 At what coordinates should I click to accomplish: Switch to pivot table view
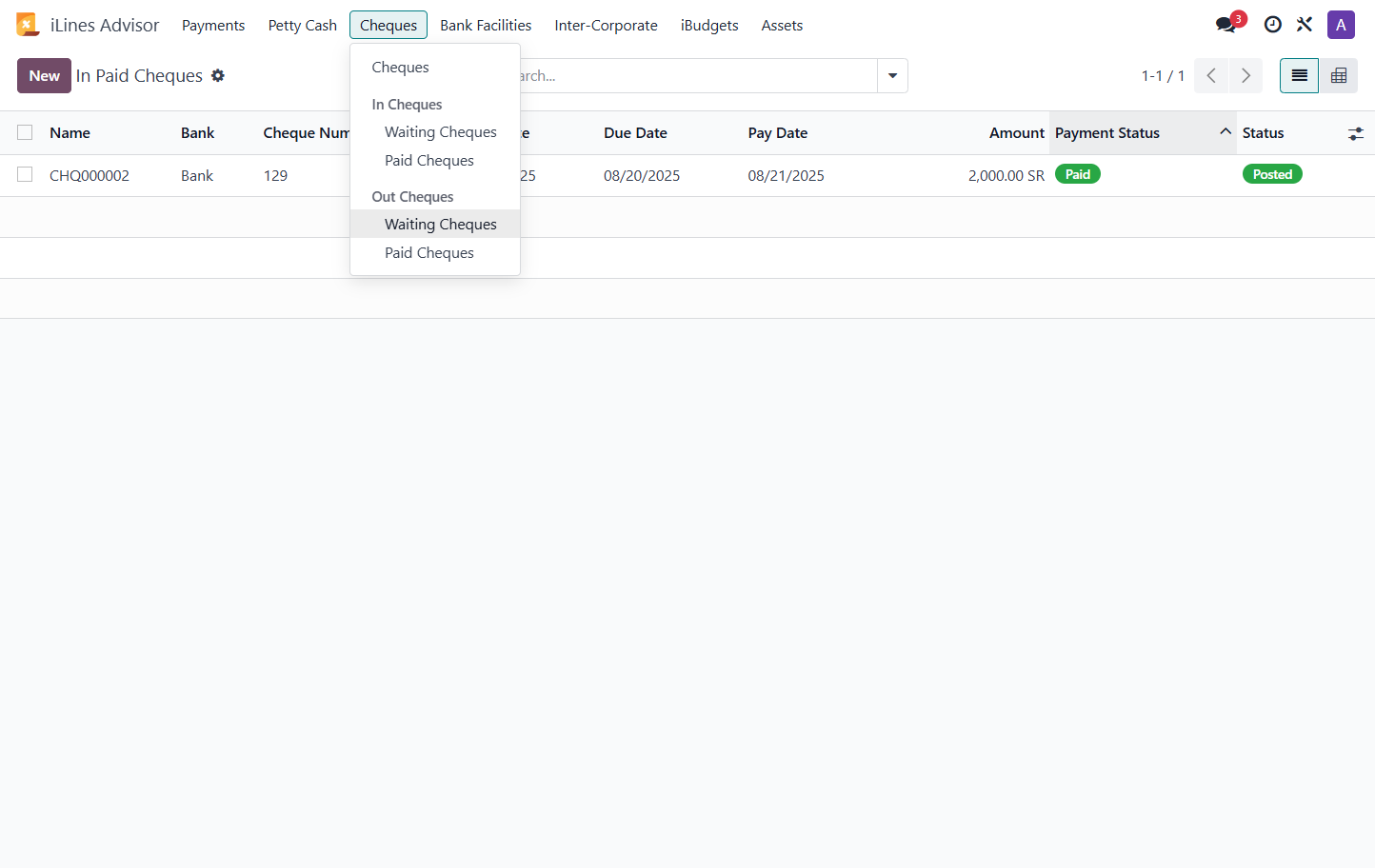point(1338,76)
